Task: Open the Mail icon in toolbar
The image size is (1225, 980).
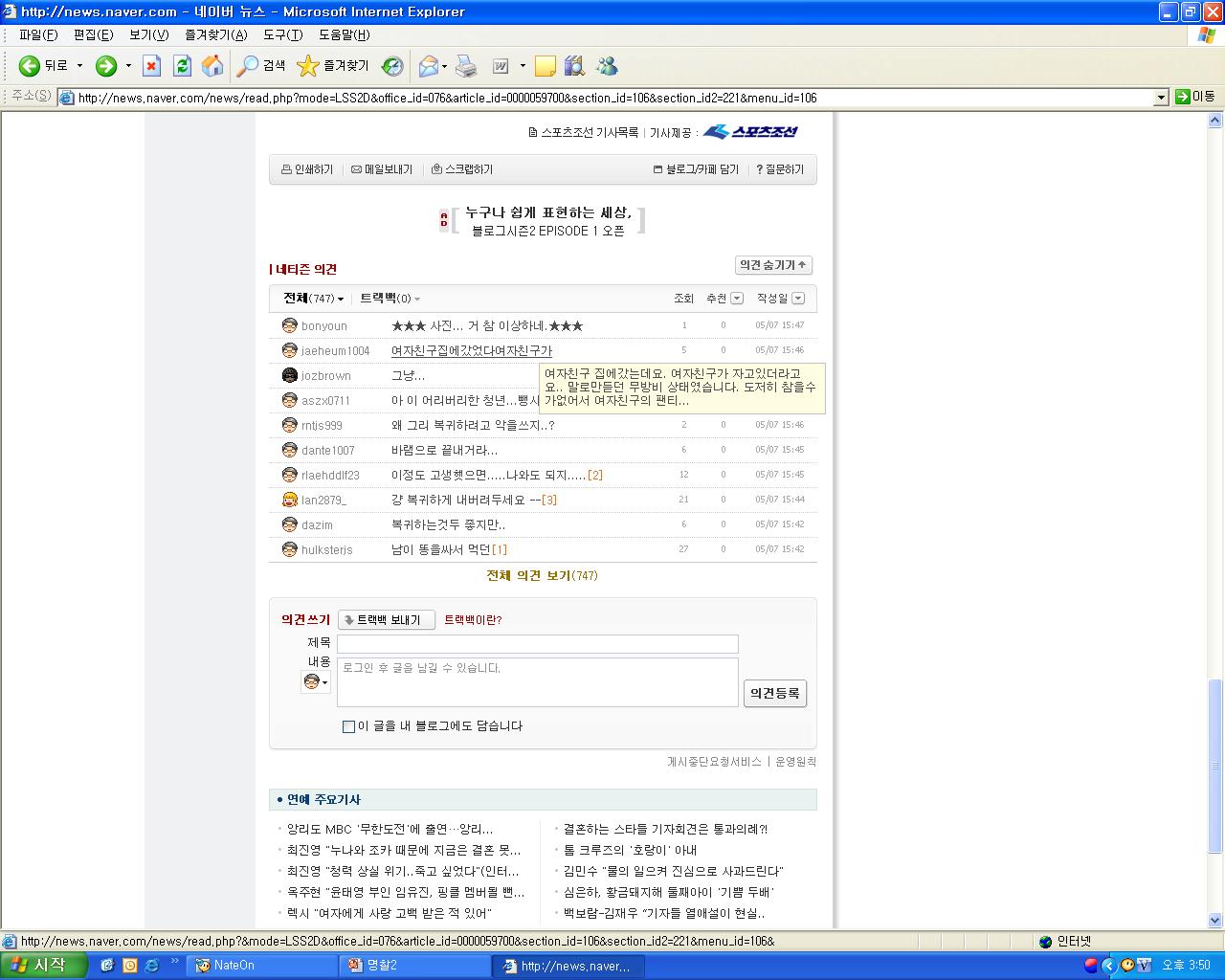Action: click(x=429, y=66)
